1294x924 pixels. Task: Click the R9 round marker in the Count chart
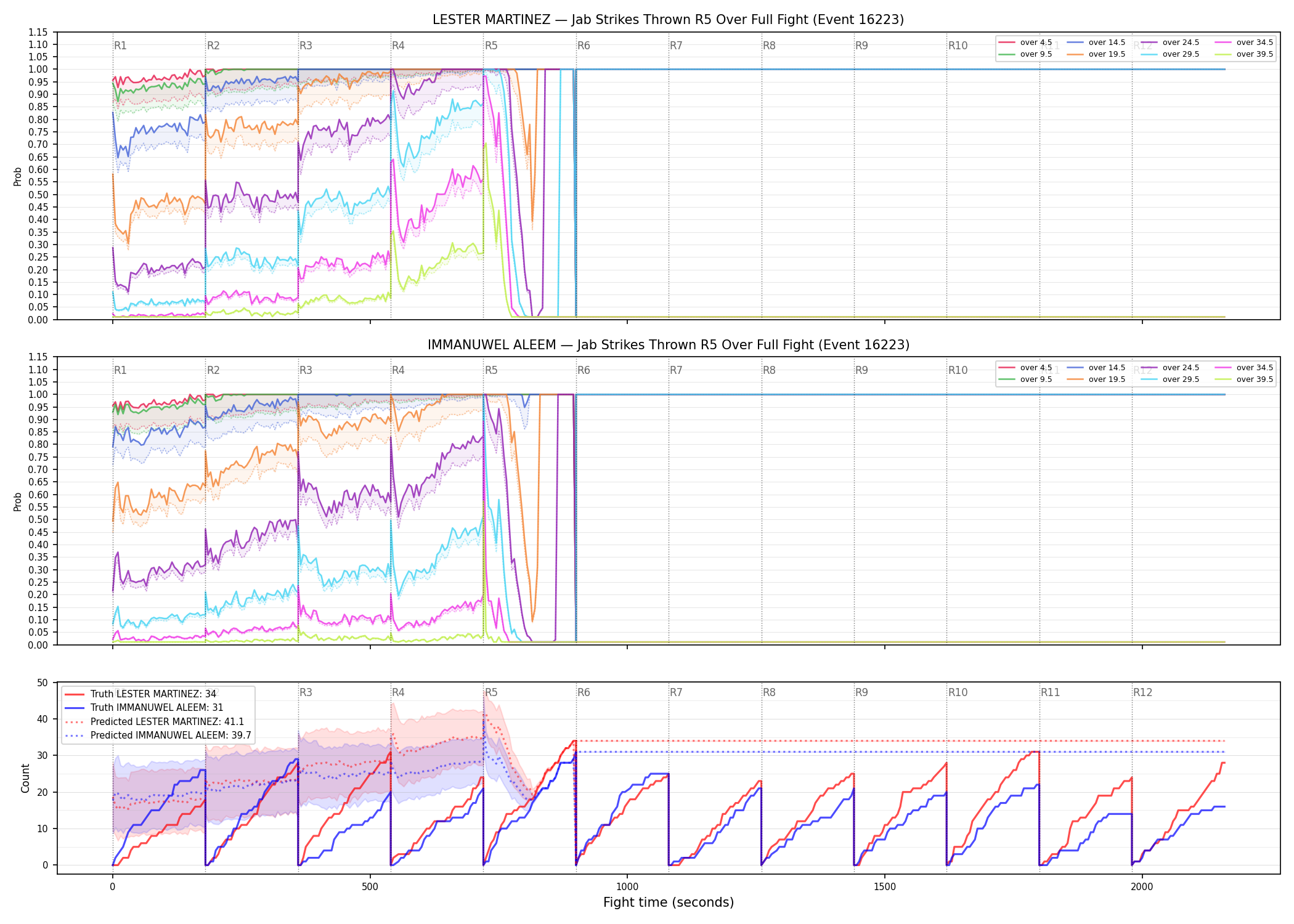(x=861, y=692)
